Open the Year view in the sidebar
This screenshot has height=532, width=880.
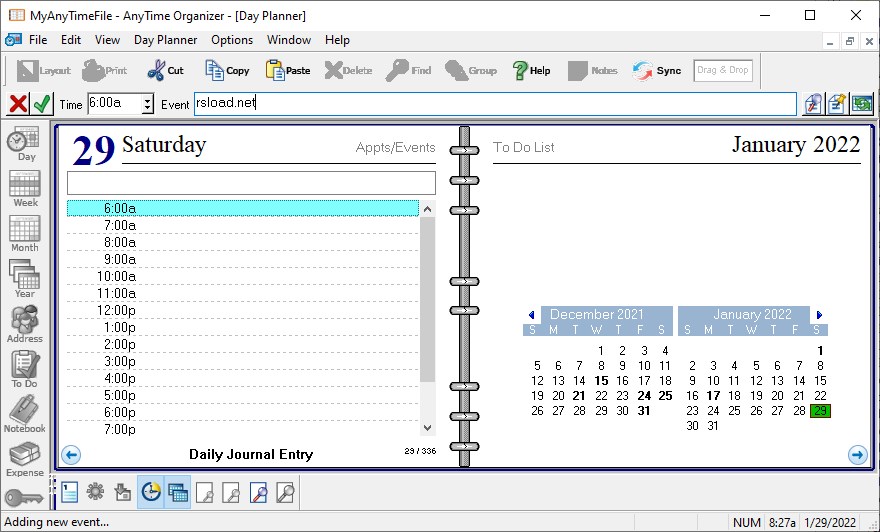coord(25,279)
